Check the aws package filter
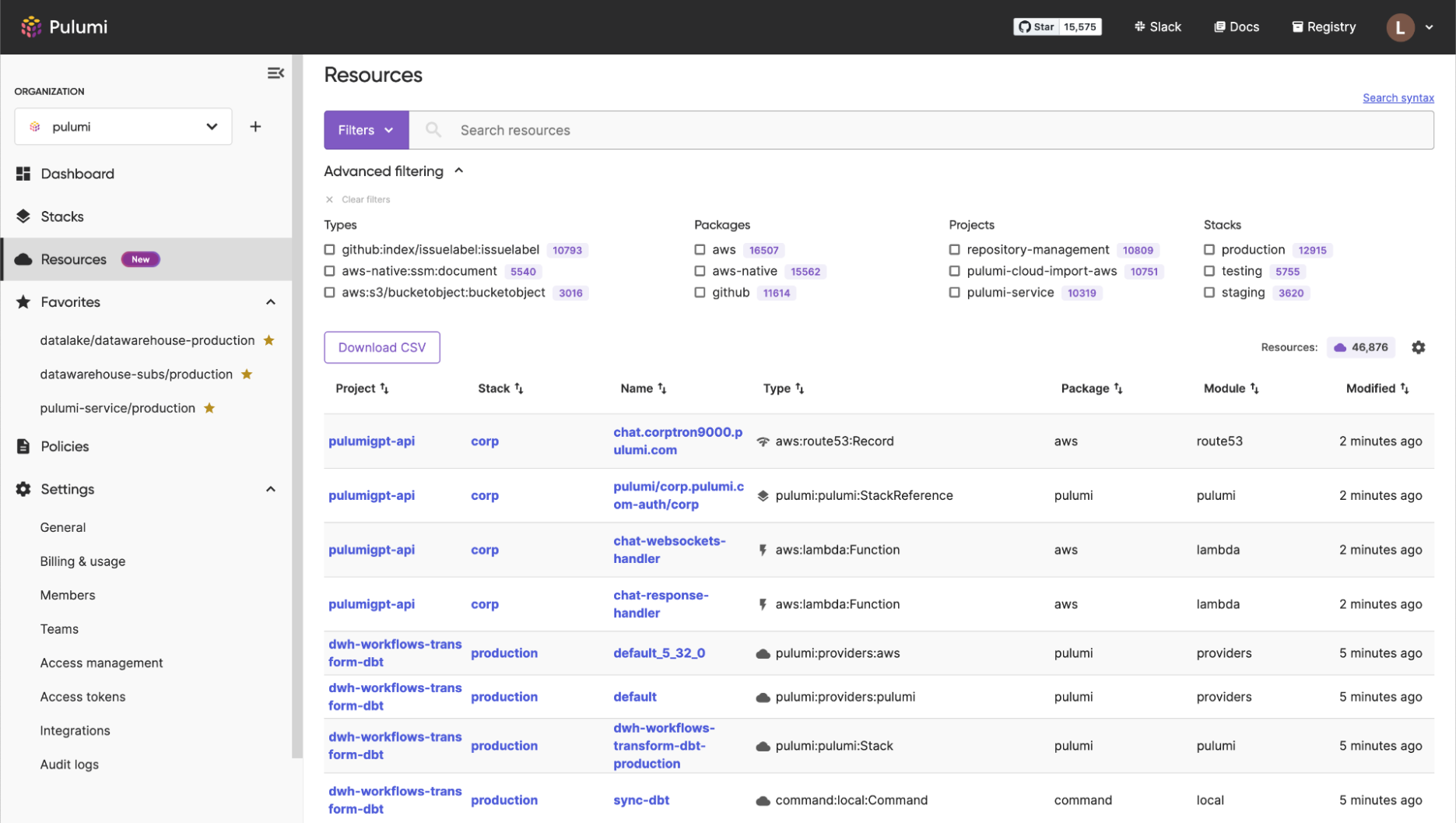The image size is (1456, 823). pos(700,250)
